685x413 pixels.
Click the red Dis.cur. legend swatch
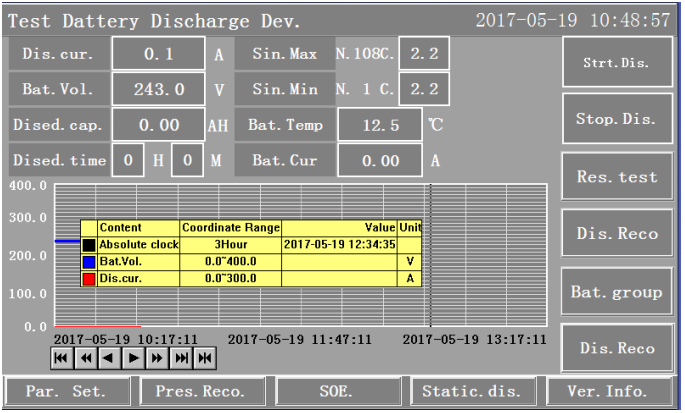(x=89, y=277)
